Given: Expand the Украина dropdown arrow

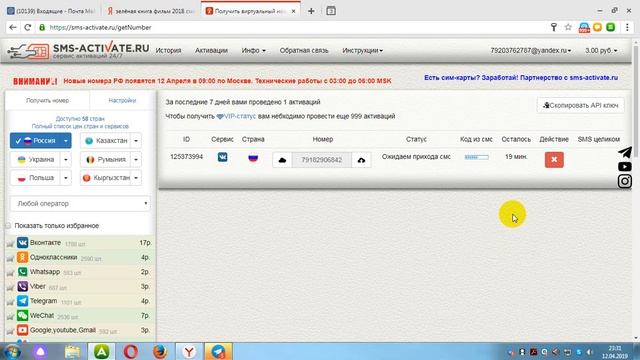Looking at the screenshot, I should [66, 160].
